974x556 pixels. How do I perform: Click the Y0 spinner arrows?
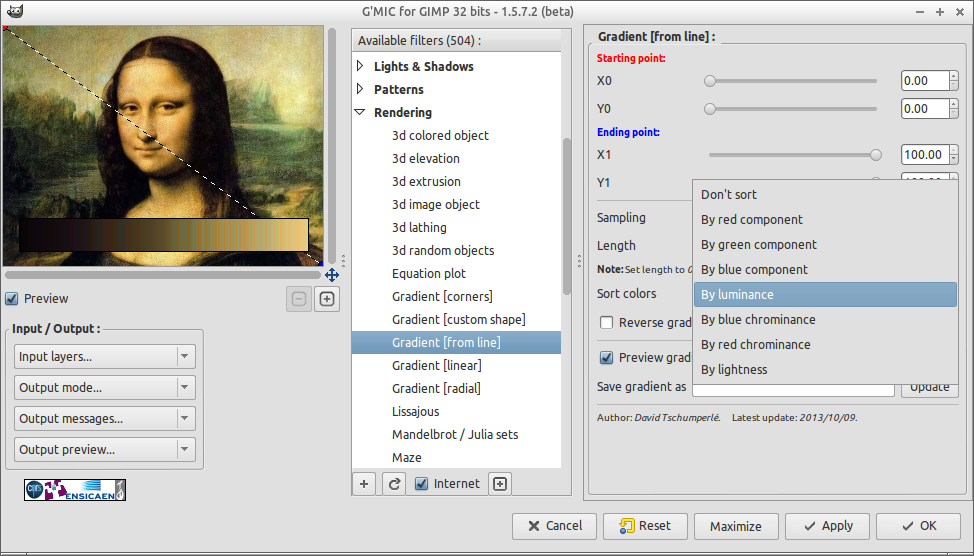(954, 109)
